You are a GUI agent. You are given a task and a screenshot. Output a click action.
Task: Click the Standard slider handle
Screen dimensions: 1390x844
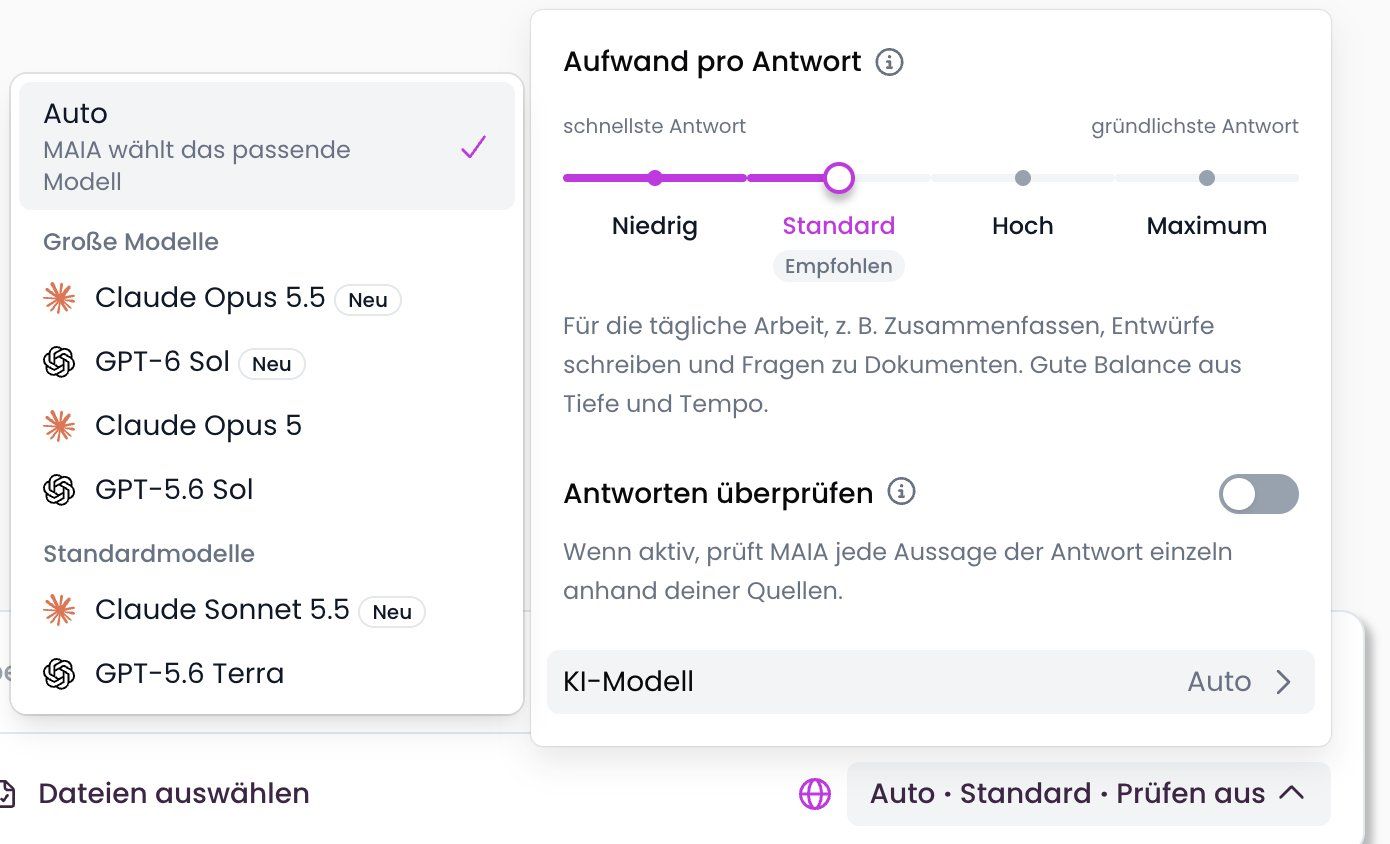[x=839, y=178]
